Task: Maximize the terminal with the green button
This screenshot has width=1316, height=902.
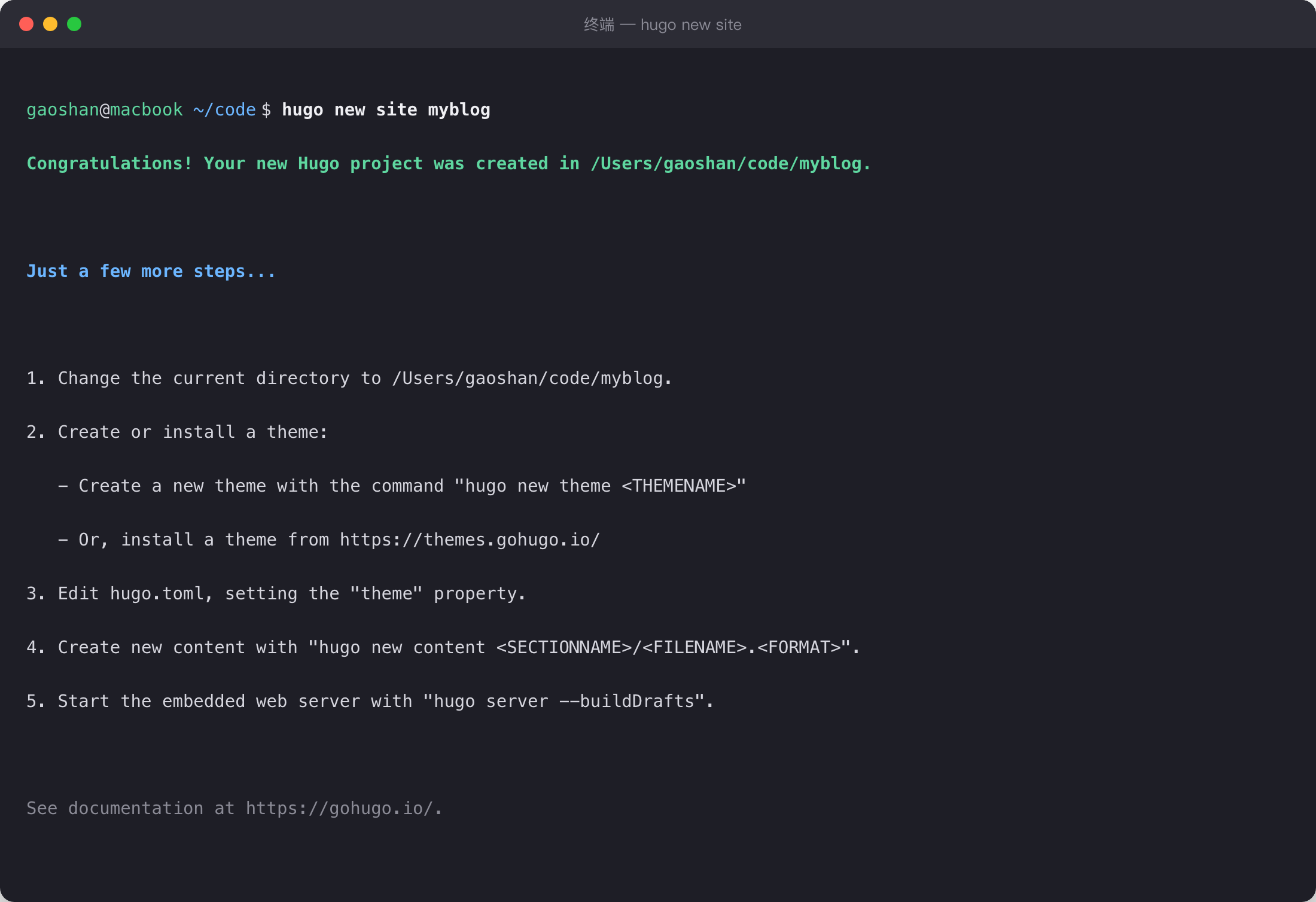Action: pos(74,24)
